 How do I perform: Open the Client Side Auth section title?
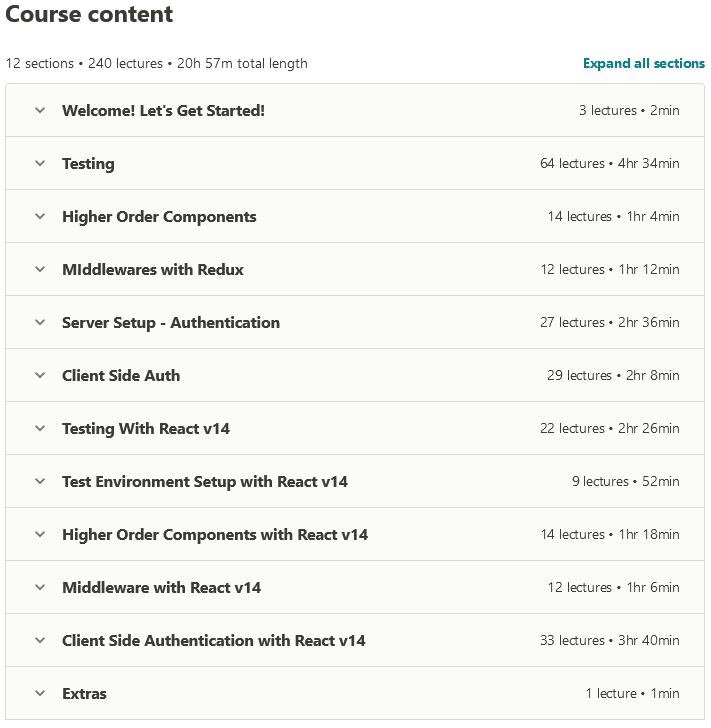pyautogui.click(x=121, y=375)
